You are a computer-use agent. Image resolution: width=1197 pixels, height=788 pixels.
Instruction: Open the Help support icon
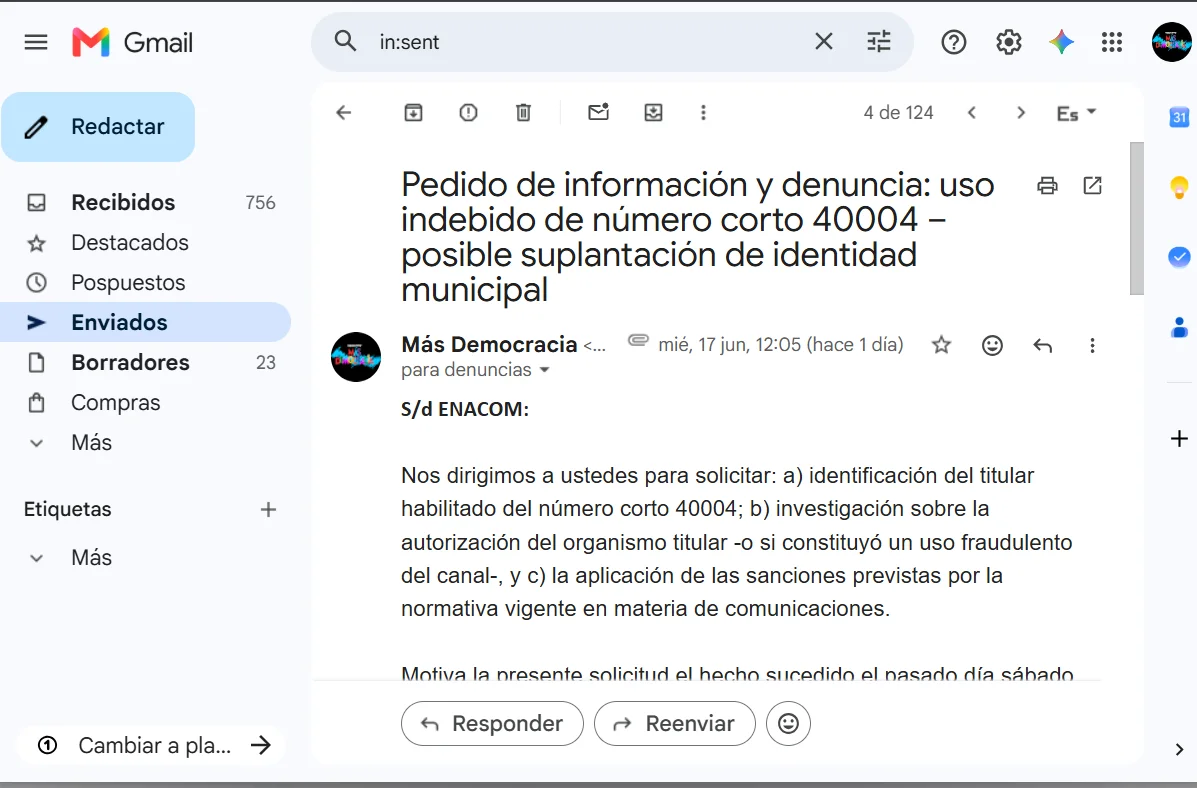coord(953,42)
